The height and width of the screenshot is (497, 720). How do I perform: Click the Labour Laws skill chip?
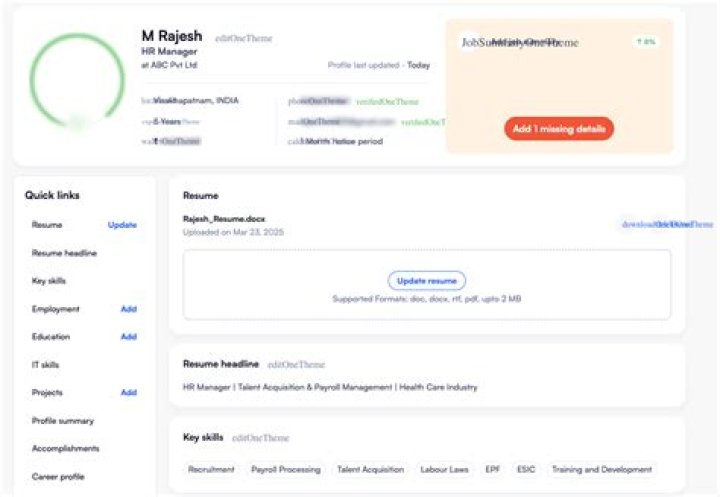point(444,469)
